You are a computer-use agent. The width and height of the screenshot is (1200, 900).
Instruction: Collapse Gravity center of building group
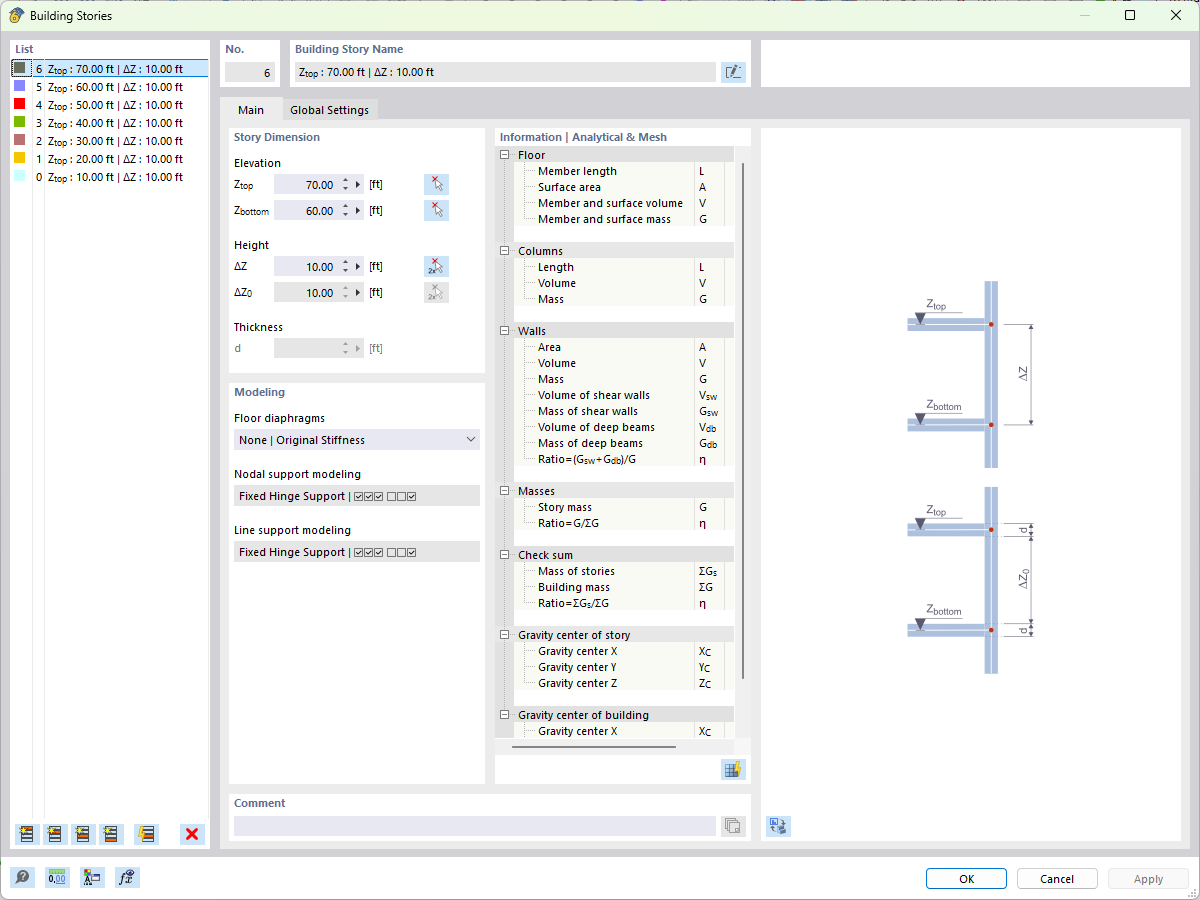coord(505,715)
